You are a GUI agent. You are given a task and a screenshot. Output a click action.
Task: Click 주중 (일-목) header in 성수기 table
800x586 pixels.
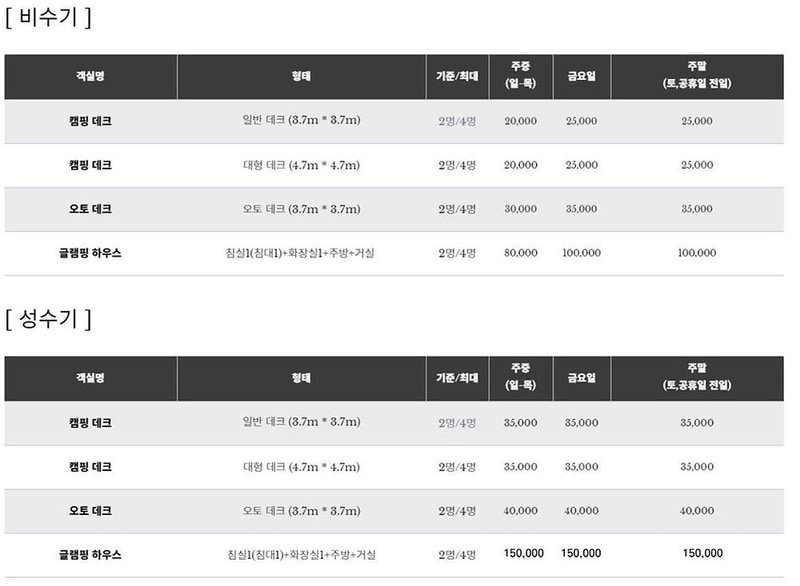point(521,378)
